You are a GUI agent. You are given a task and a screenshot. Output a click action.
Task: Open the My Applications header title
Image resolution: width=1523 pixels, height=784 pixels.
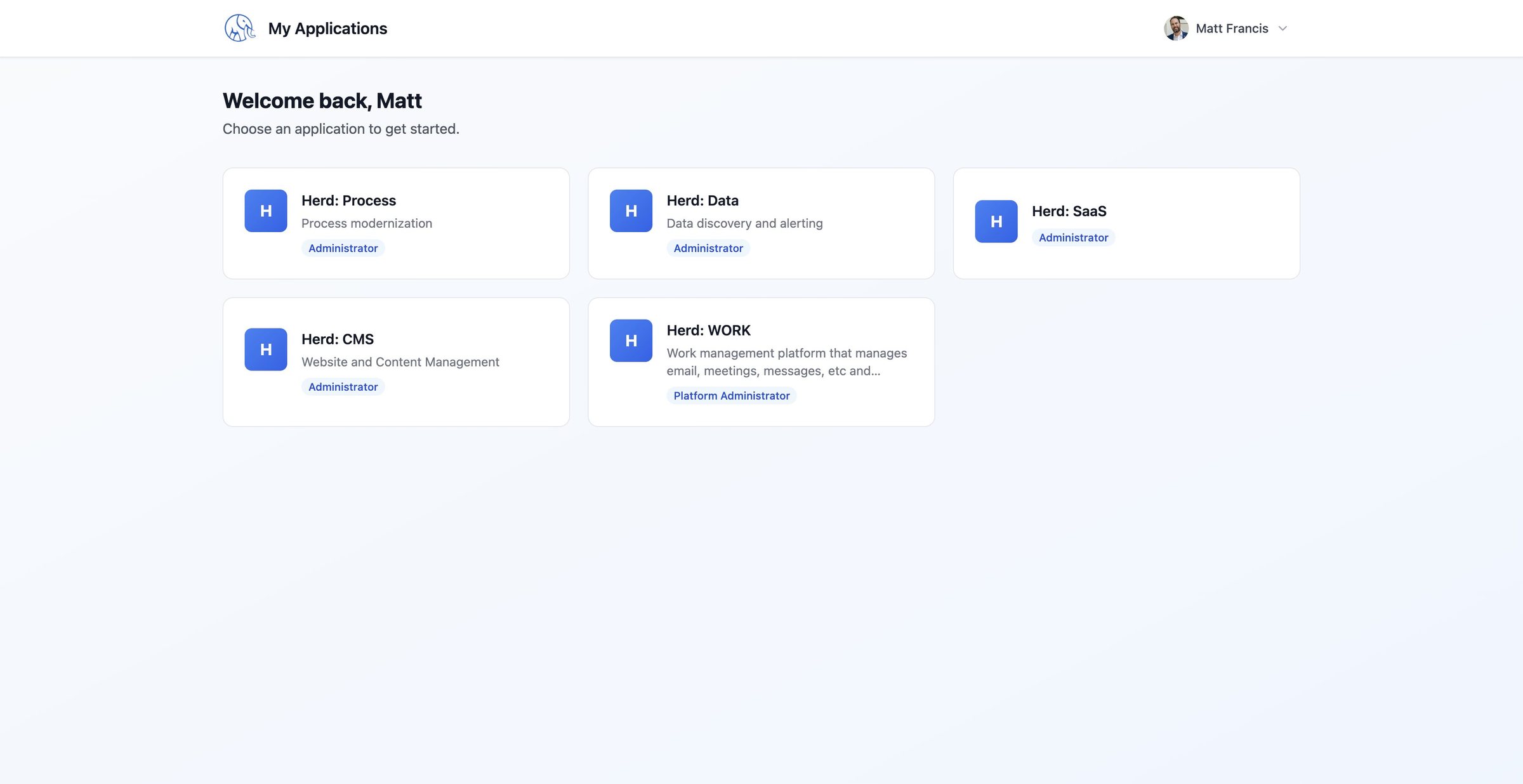tap(327, 29)
